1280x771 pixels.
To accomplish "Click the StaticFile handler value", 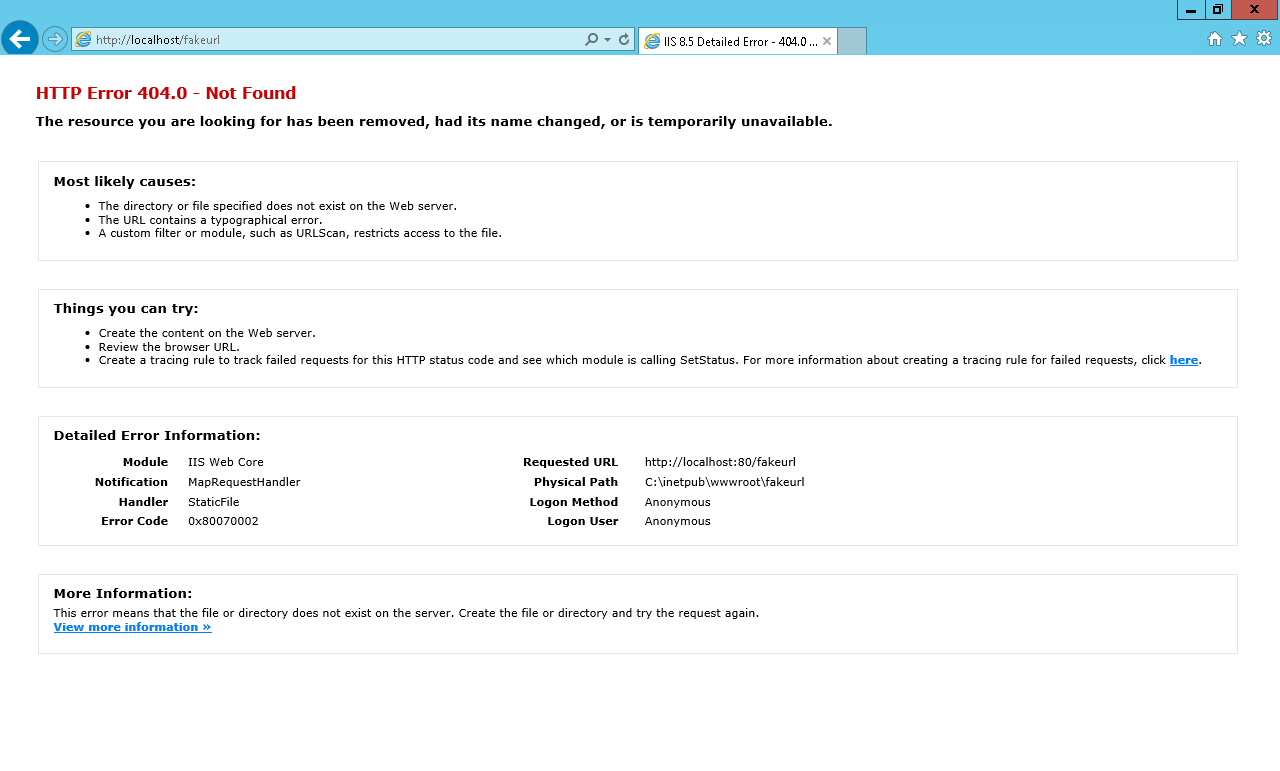I will click(x=213, y=502).
